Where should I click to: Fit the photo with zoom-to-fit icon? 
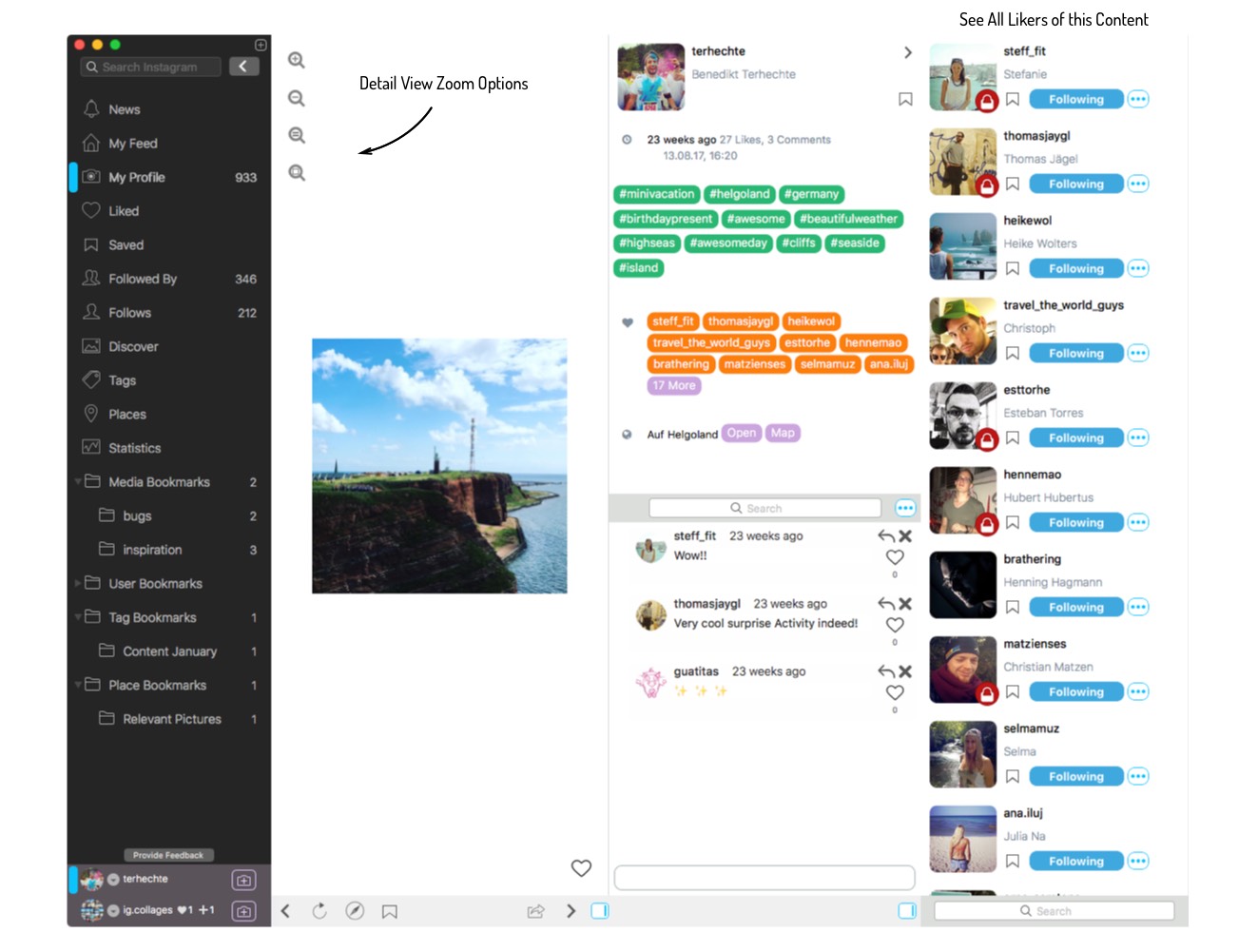[x=297, y=173]
